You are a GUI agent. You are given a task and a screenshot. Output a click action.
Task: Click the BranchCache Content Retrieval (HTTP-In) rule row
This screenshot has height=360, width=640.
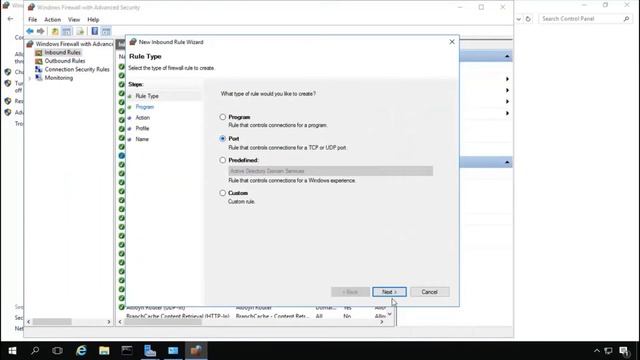(255, 316)
